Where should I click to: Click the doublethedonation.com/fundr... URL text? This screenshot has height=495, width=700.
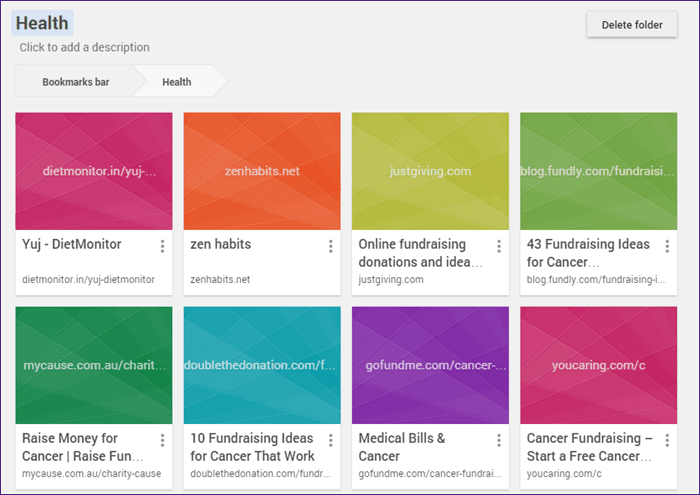click(260, 474)
